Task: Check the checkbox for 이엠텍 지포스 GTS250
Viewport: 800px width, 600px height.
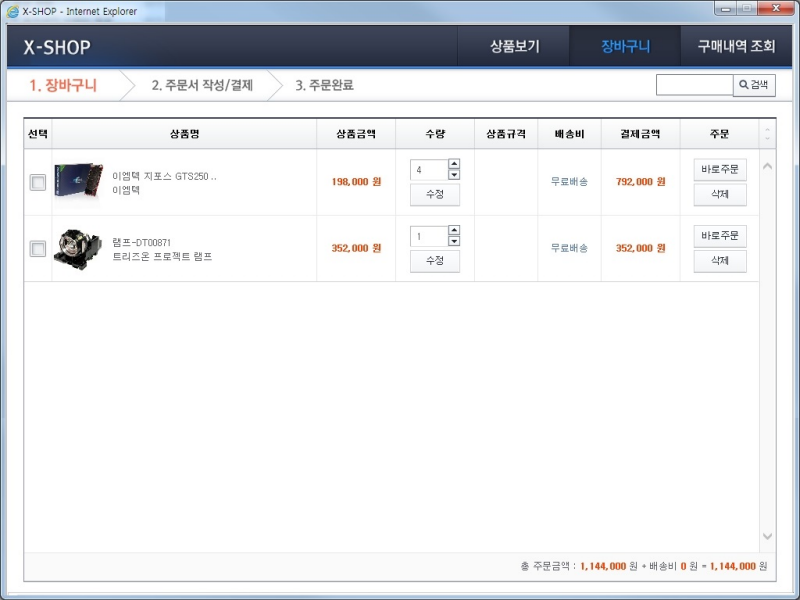Action: [38, 182]
